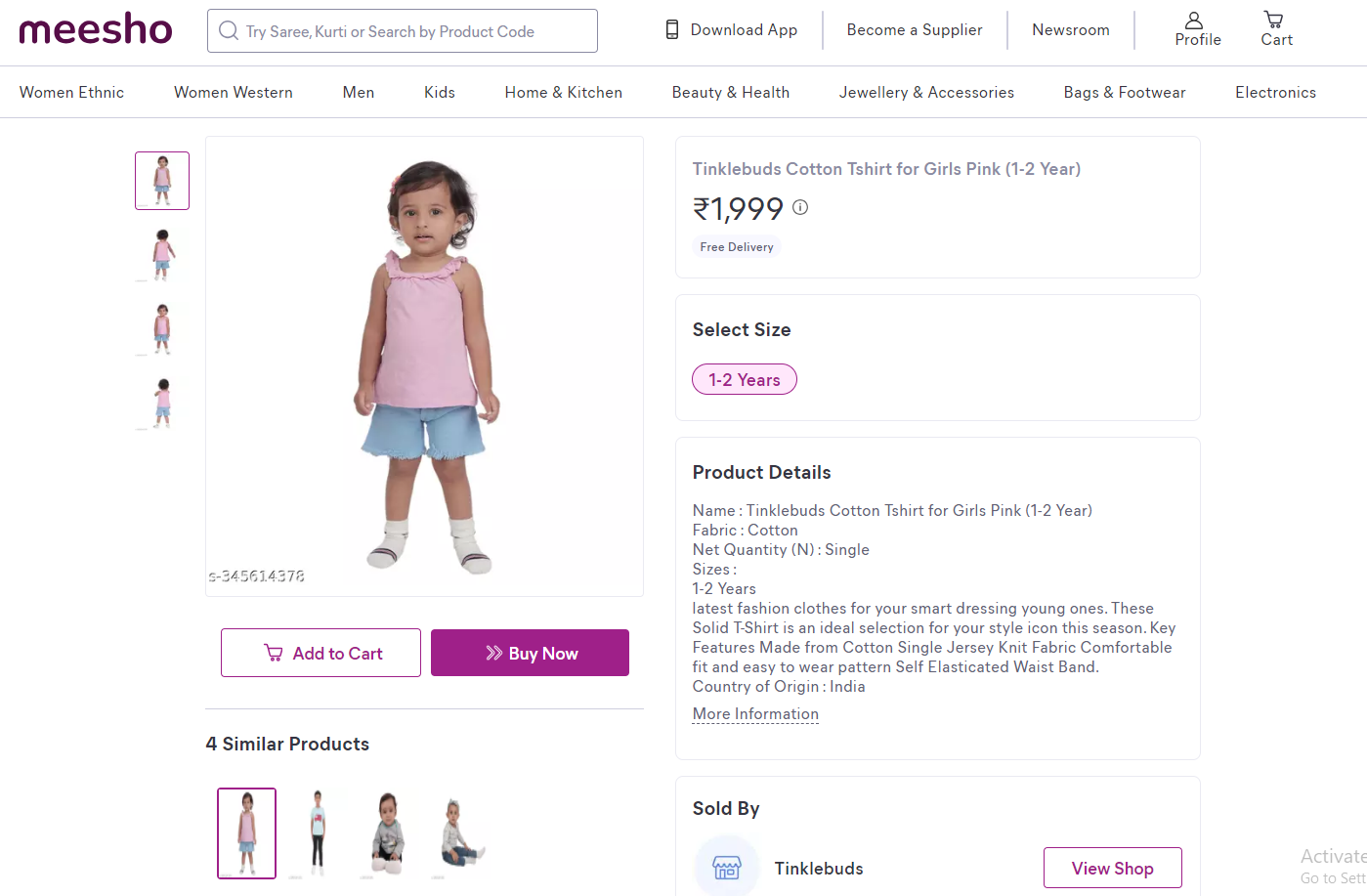Open the Electronics category menu

pyautogui.click(x=1275, y=93)
